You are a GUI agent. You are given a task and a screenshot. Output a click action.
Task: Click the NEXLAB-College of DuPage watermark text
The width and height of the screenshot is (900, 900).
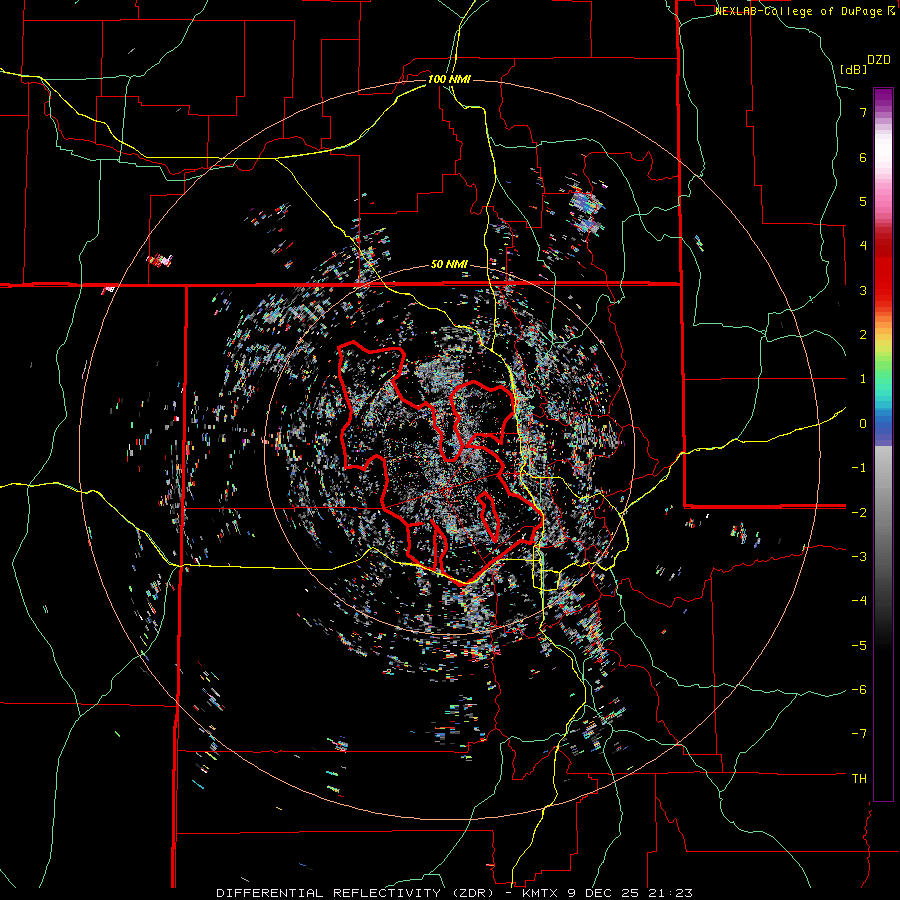[x=804, y=11]
